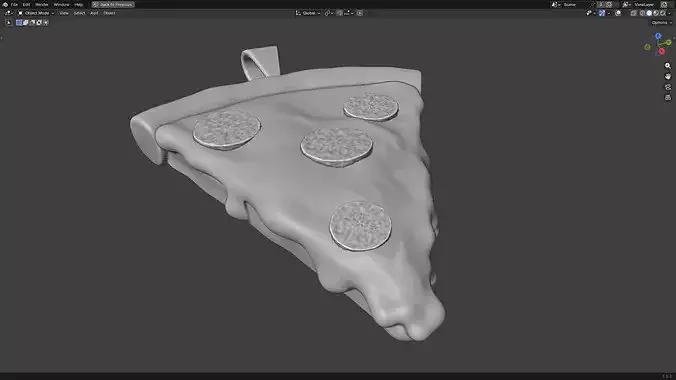Switch to wireframe viewport shading
This screenshot has height=380, width=676.
642,13
